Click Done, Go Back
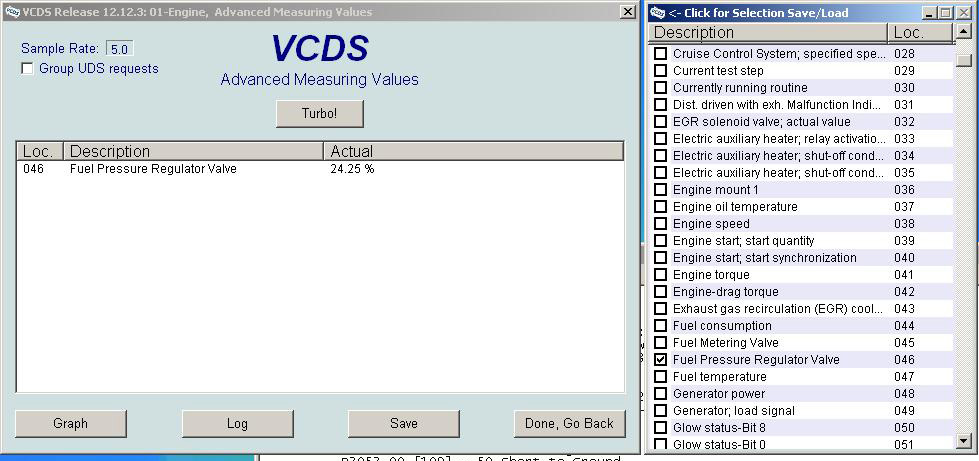 (569, 424)
